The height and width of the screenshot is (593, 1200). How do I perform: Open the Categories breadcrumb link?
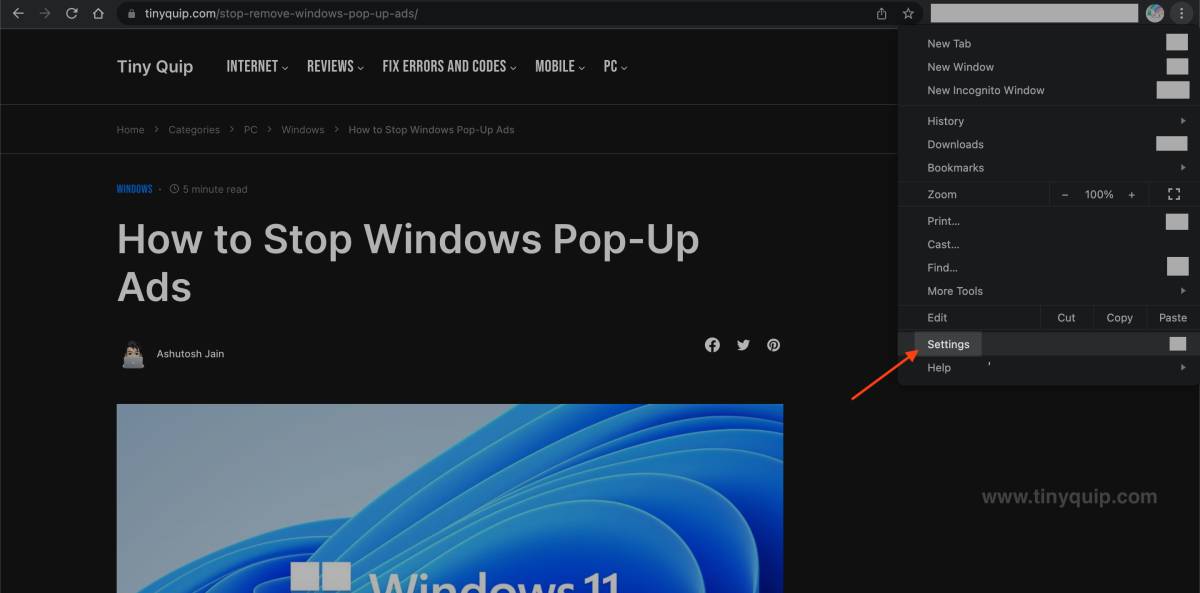point(193,129)
